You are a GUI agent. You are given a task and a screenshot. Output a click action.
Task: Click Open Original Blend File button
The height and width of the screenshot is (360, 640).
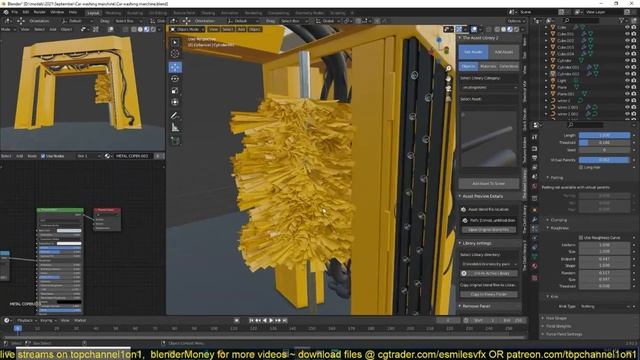coord(489,230)
